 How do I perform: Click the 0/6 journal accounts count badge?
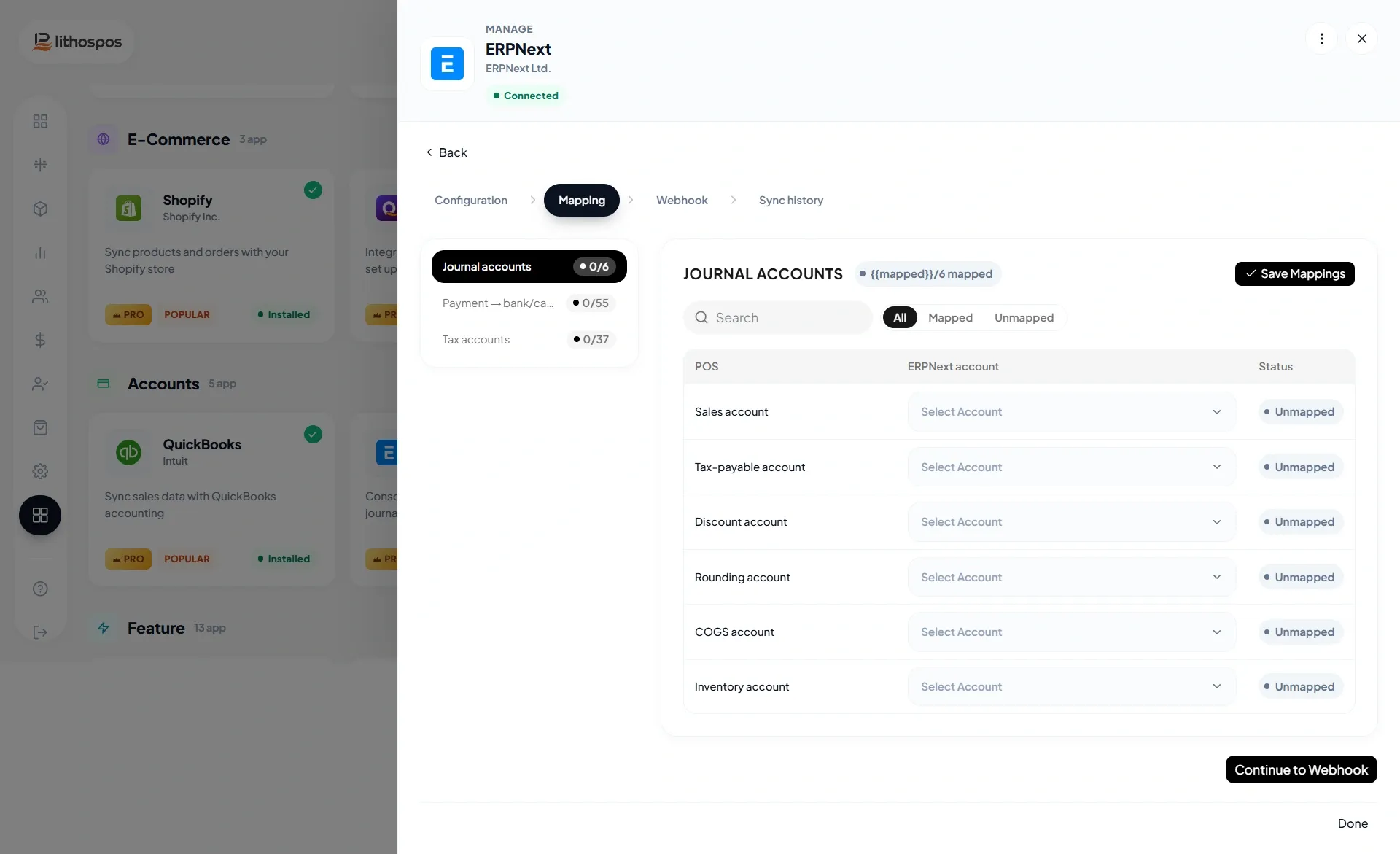tap(594, 267)
